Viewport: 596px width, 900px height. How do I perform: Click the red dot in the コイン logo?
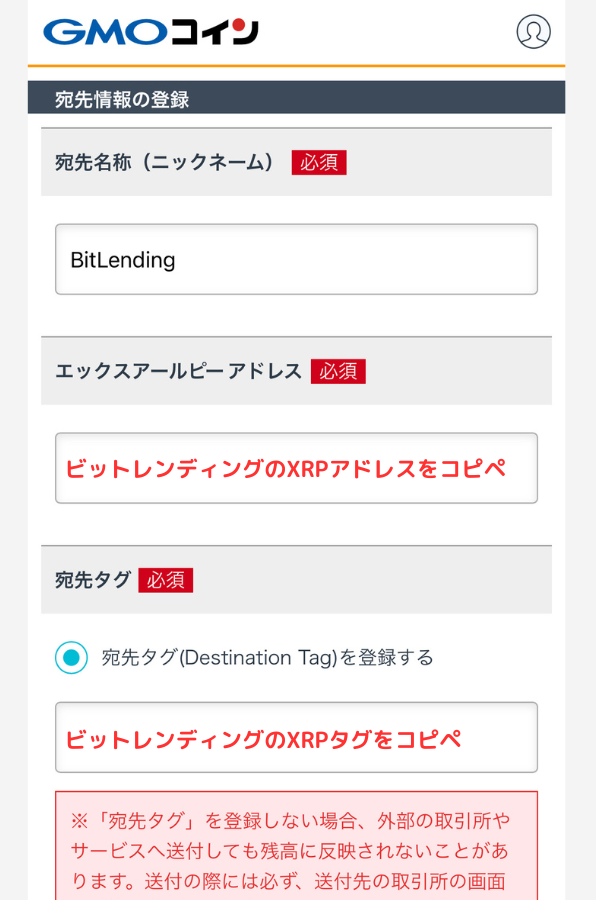(239, 26)
